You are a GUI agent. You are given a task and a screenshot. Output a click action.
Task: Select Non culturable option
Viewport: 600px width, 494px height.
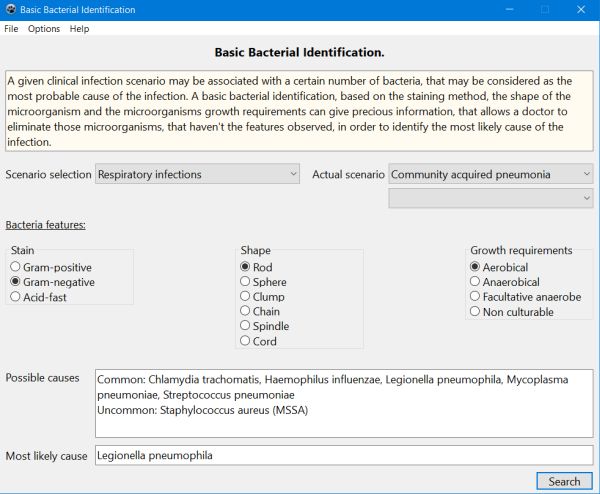click(512, 312)
